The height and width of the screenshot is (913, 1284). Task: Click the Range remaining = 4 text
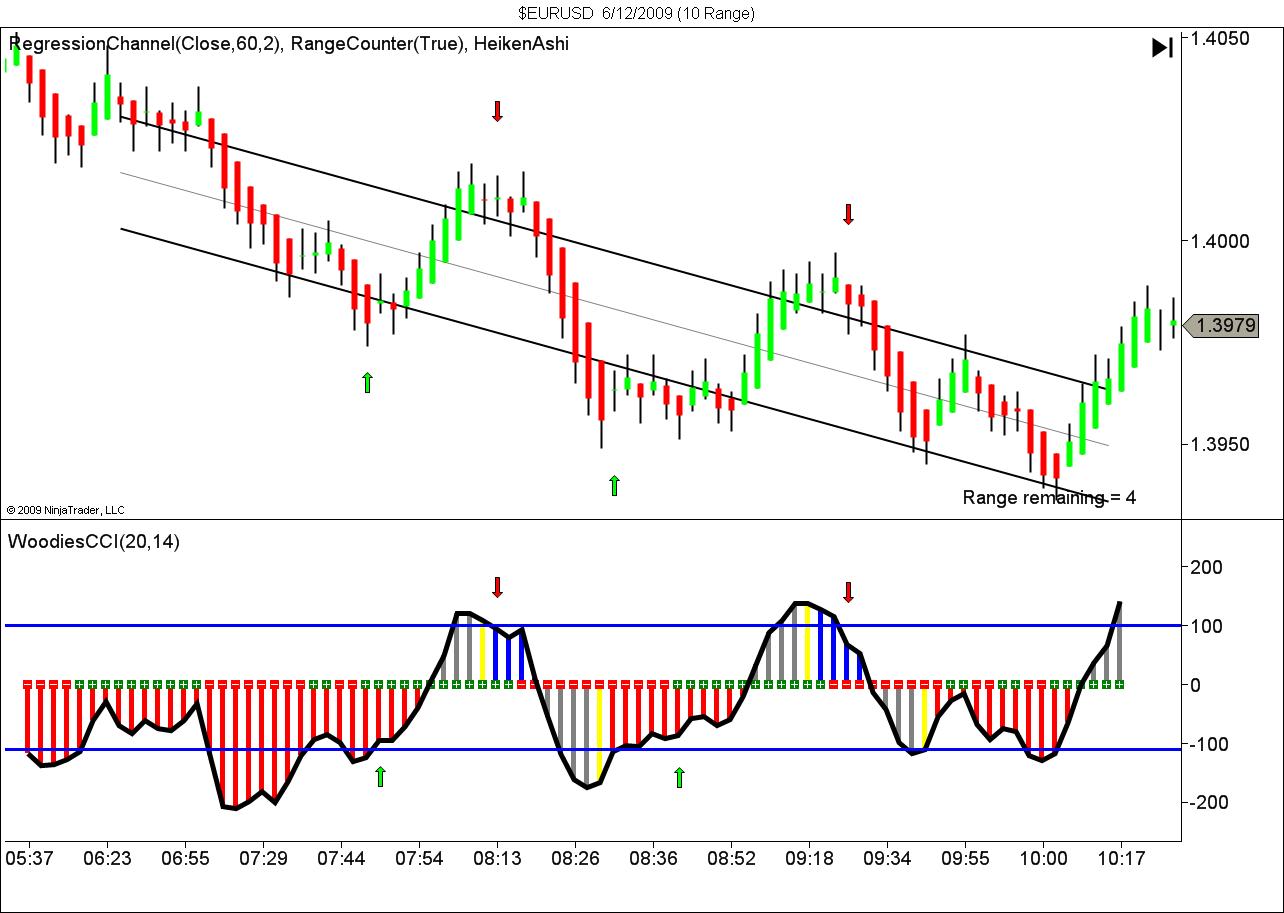pyautogui.click(x=1049, y=497)
